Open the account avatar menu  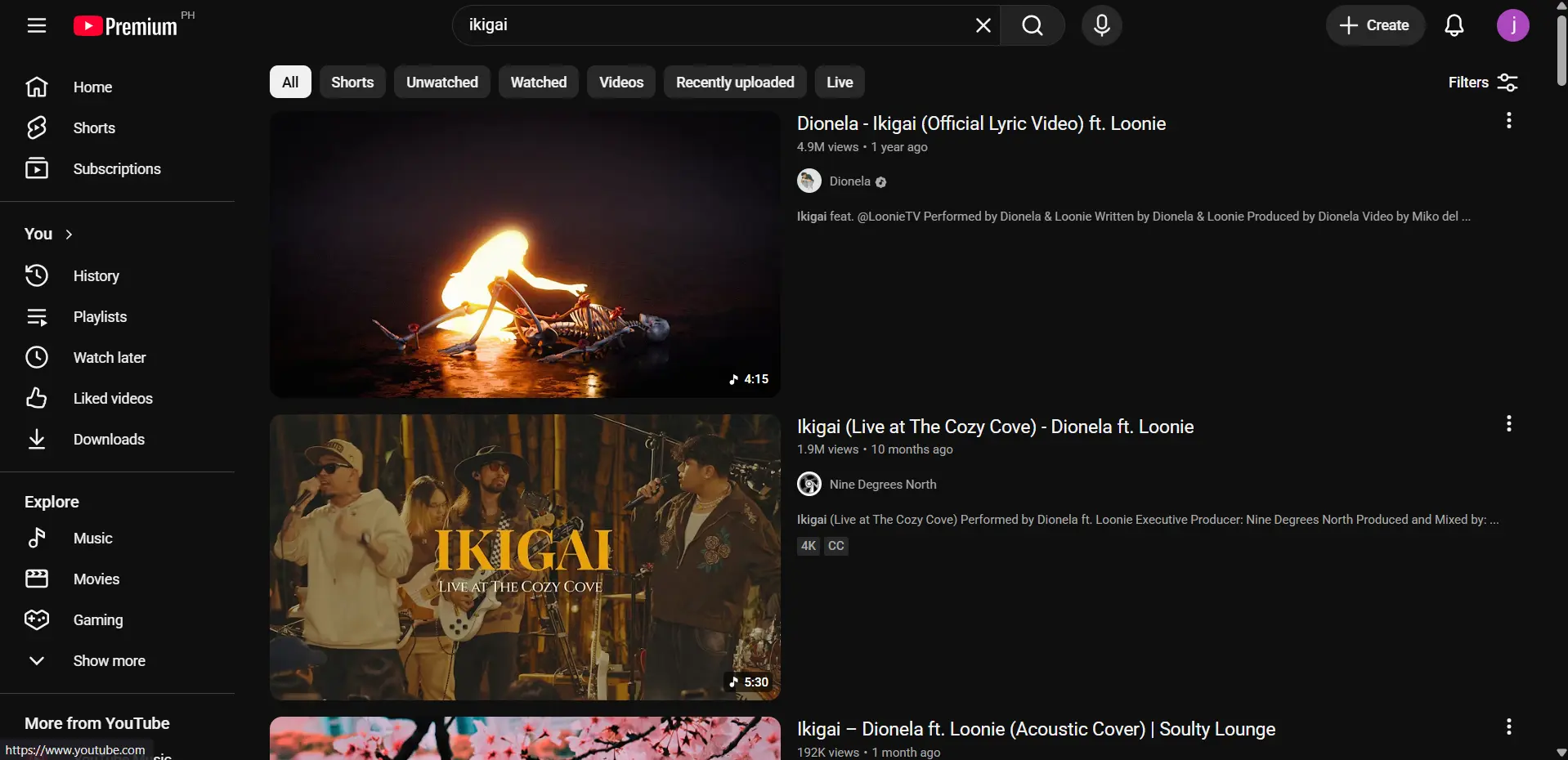(1512, 25)
